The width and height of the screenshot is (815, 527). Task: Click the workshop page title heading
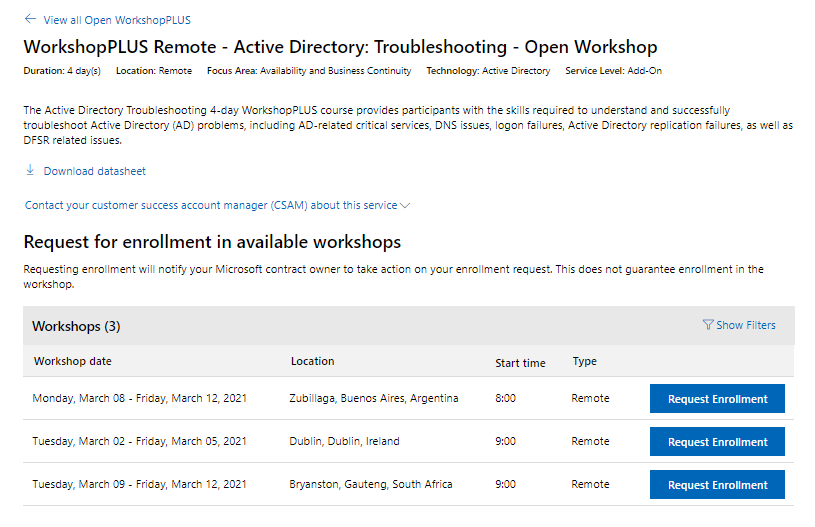340,47
